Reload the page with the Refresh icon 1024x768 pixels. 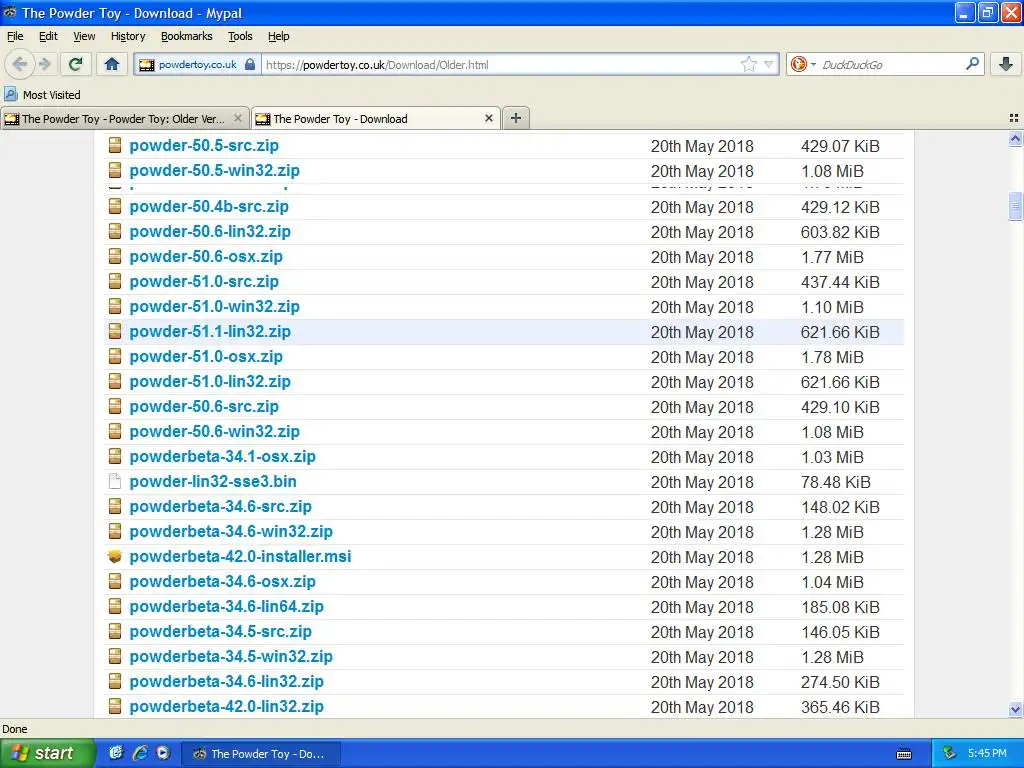click(x=76, y=64)
